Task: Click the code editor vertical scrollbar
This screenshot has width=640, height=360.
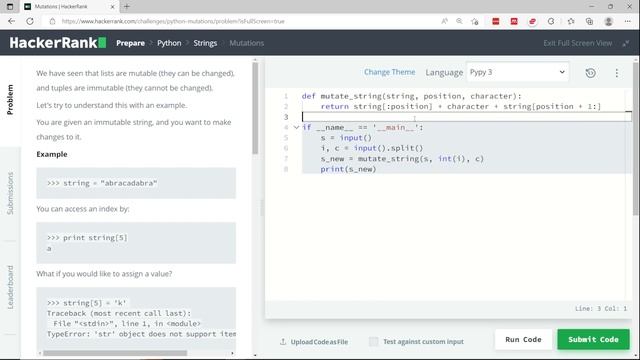Action: pyautogui.click(x=636, y=139)
